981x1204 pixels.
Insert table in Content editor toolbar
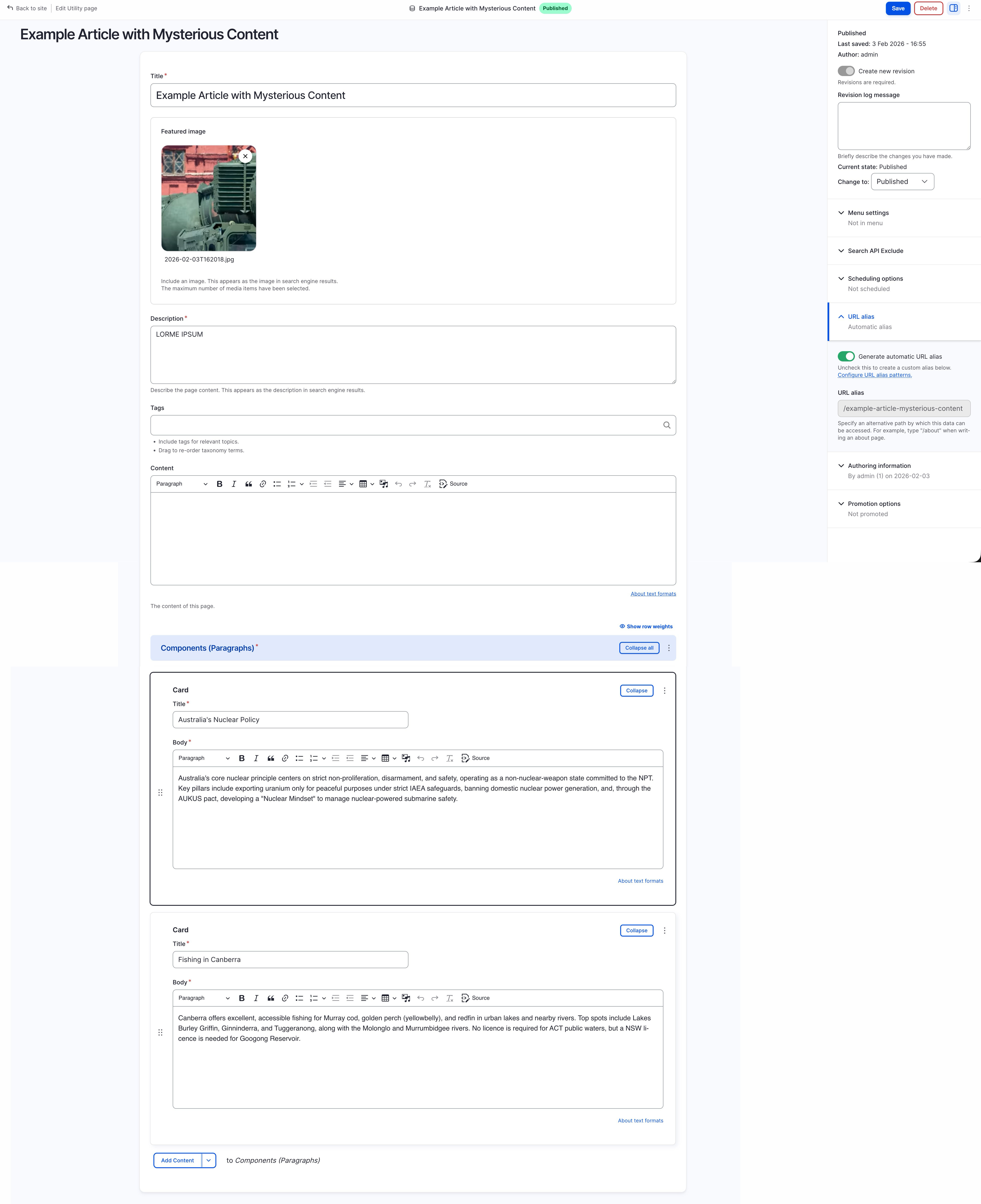pos(363,484)
